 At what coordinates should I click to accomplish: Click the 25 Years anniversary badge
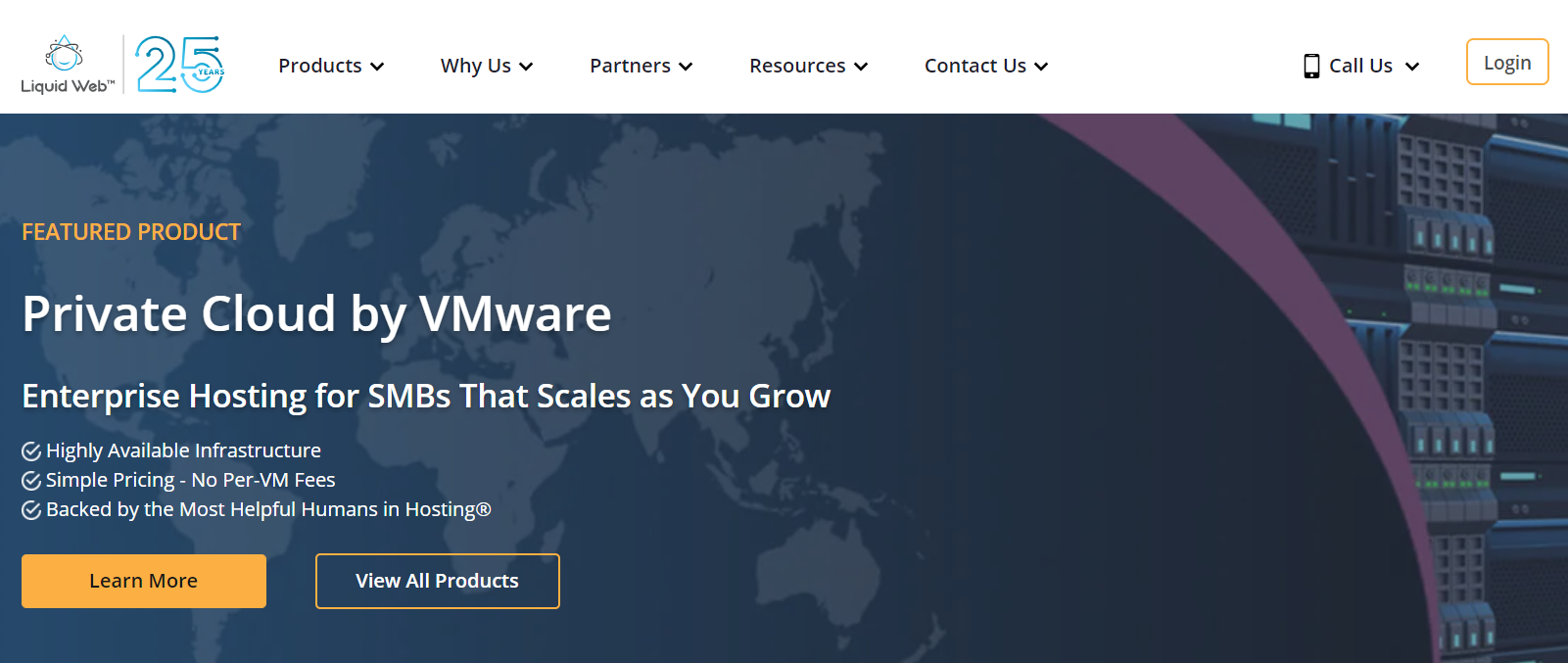pos(180,65)
